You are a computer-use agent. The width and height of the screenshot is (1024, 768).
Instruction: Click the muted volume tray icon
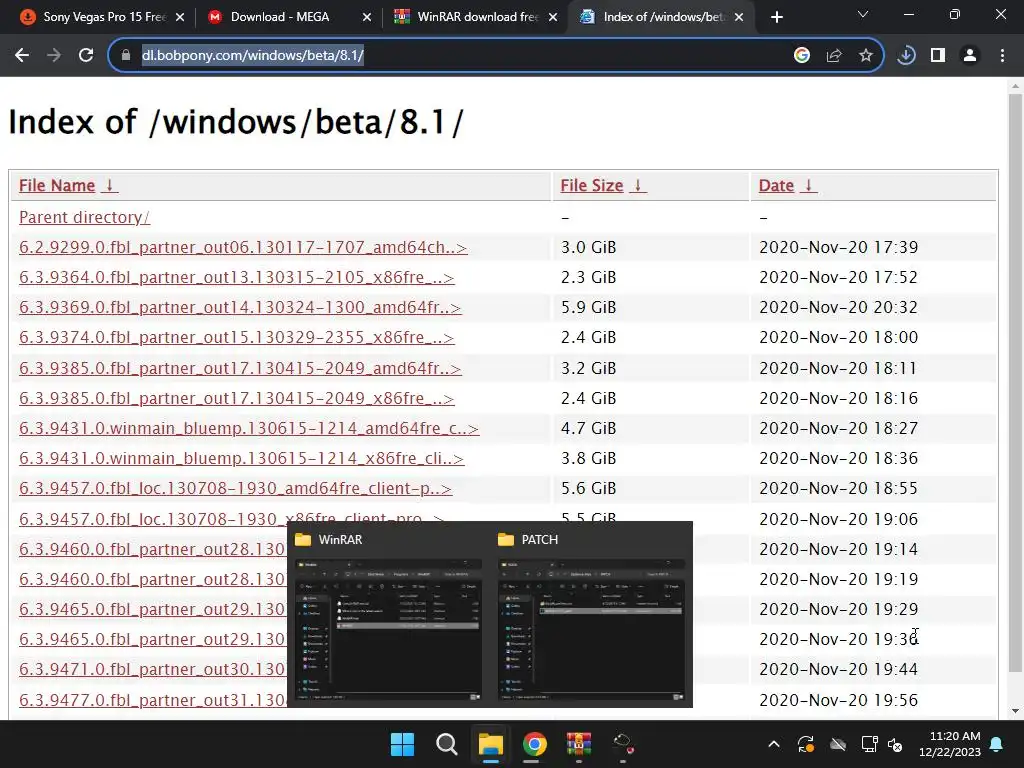coord(895,744)
